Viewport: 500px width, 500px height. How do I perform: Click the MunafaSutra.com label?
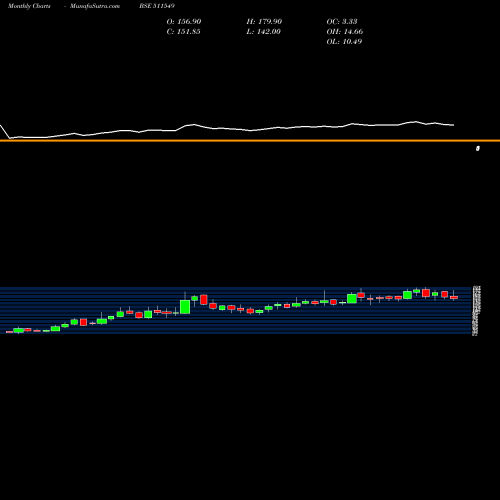click(x=95, y=6)
